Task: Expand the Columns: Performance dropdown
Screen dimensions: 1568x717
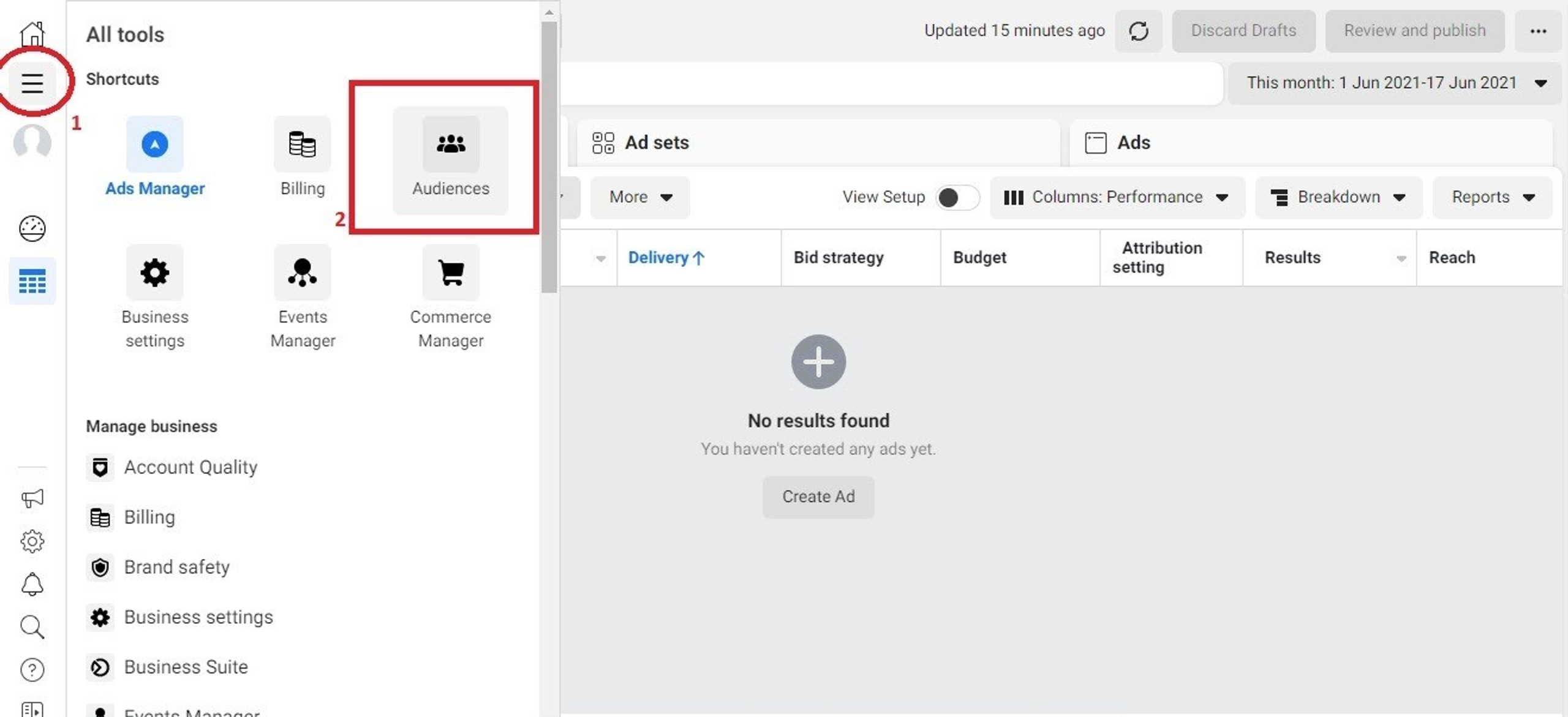Action: [x=1117, y=197]
